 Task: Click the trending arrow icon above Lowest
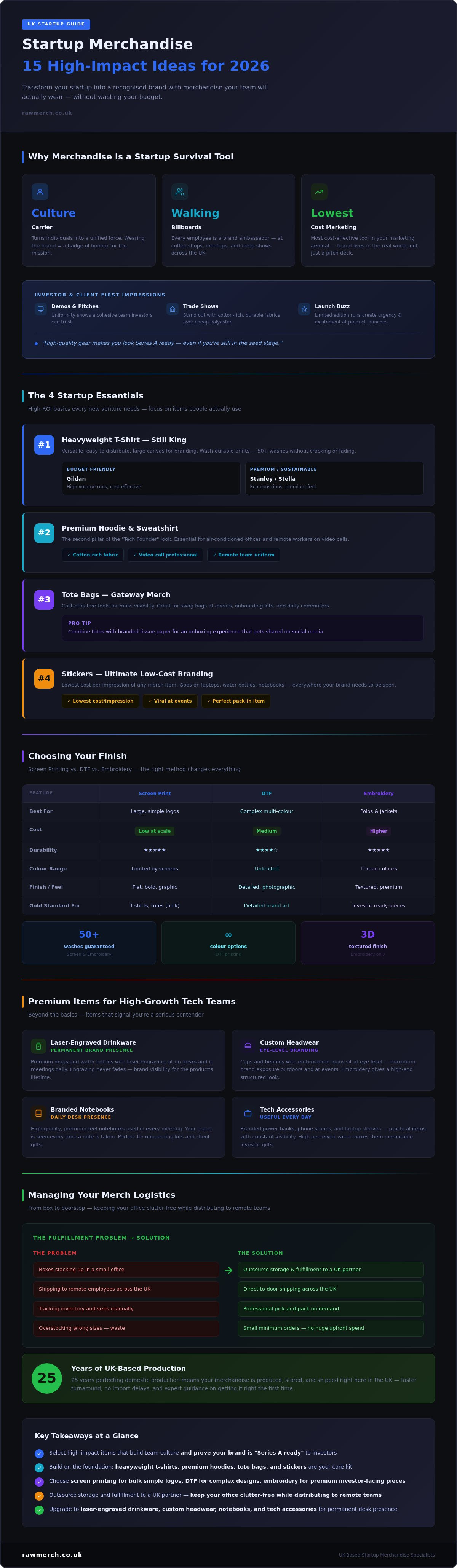pyautogui.click(x=319, y=192)
